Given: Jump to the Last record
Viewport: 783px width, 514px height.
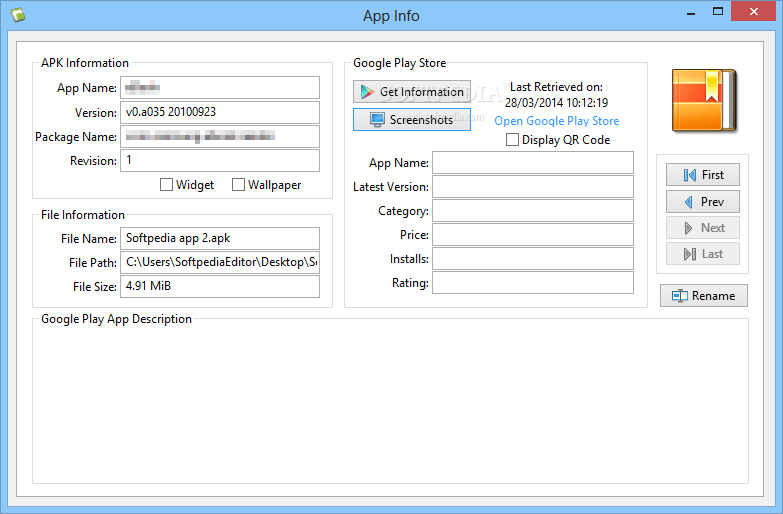Looking at the screenshot, I should pyautogui.click(x=703, y=254).
